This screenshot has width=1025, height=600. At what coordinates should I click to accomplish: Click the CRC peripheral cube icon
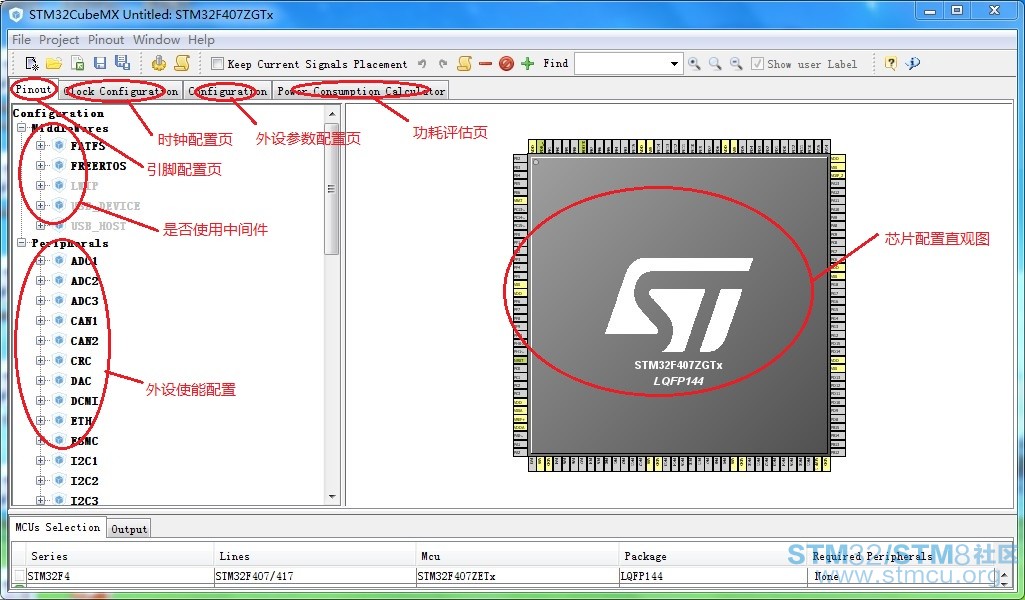click(x=59, y=360)
